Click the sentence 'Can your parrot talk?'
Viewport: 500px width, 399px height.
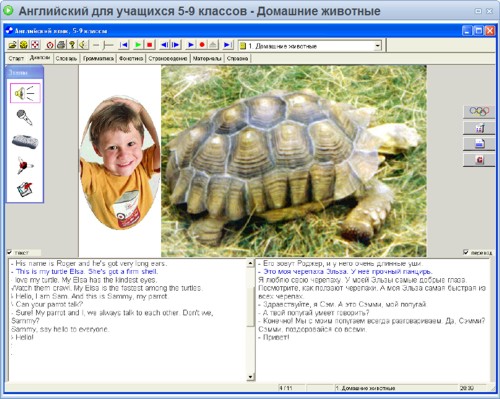click(49, 304)
